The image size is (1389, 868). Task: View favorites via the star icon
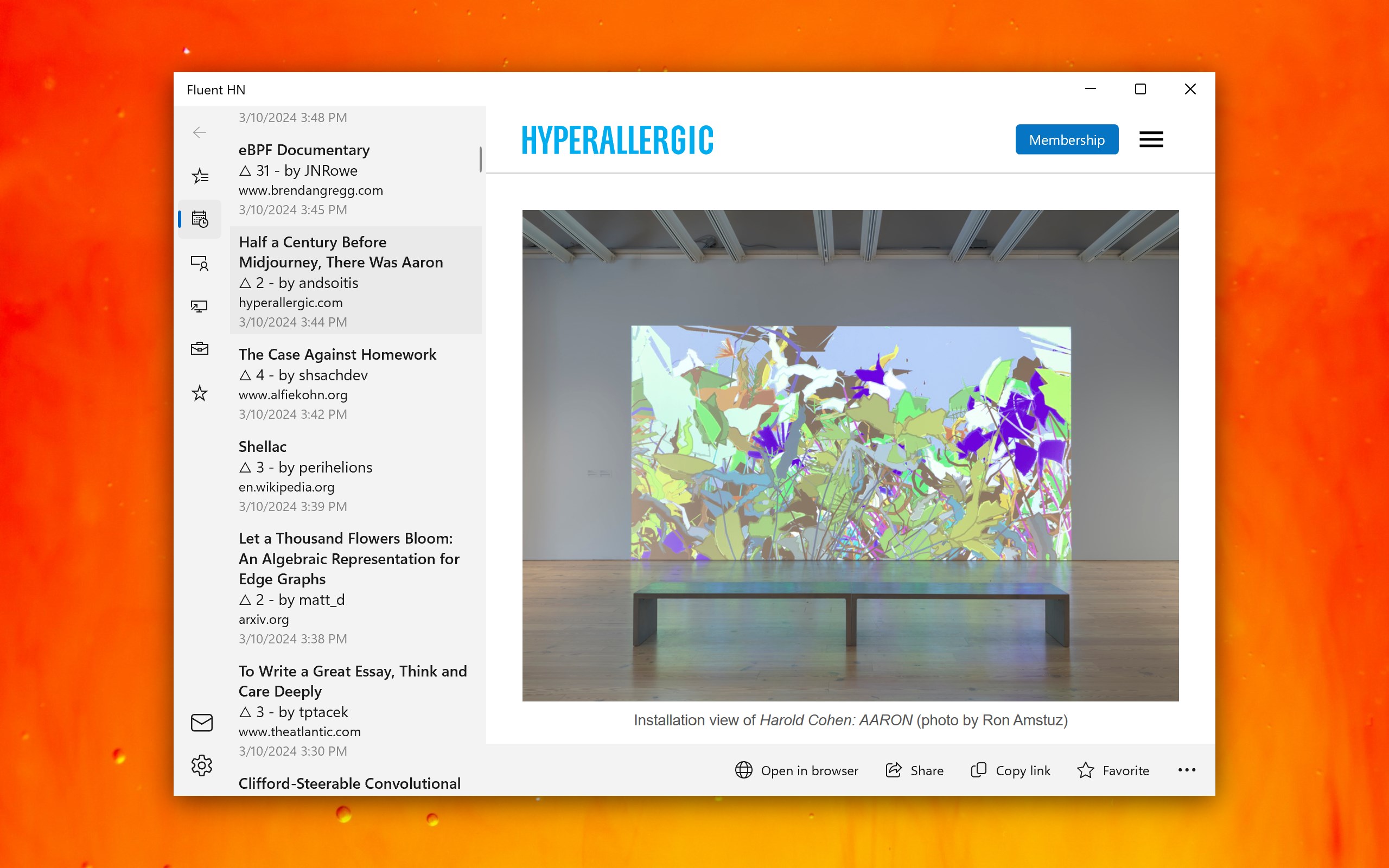tap(199, 393)
